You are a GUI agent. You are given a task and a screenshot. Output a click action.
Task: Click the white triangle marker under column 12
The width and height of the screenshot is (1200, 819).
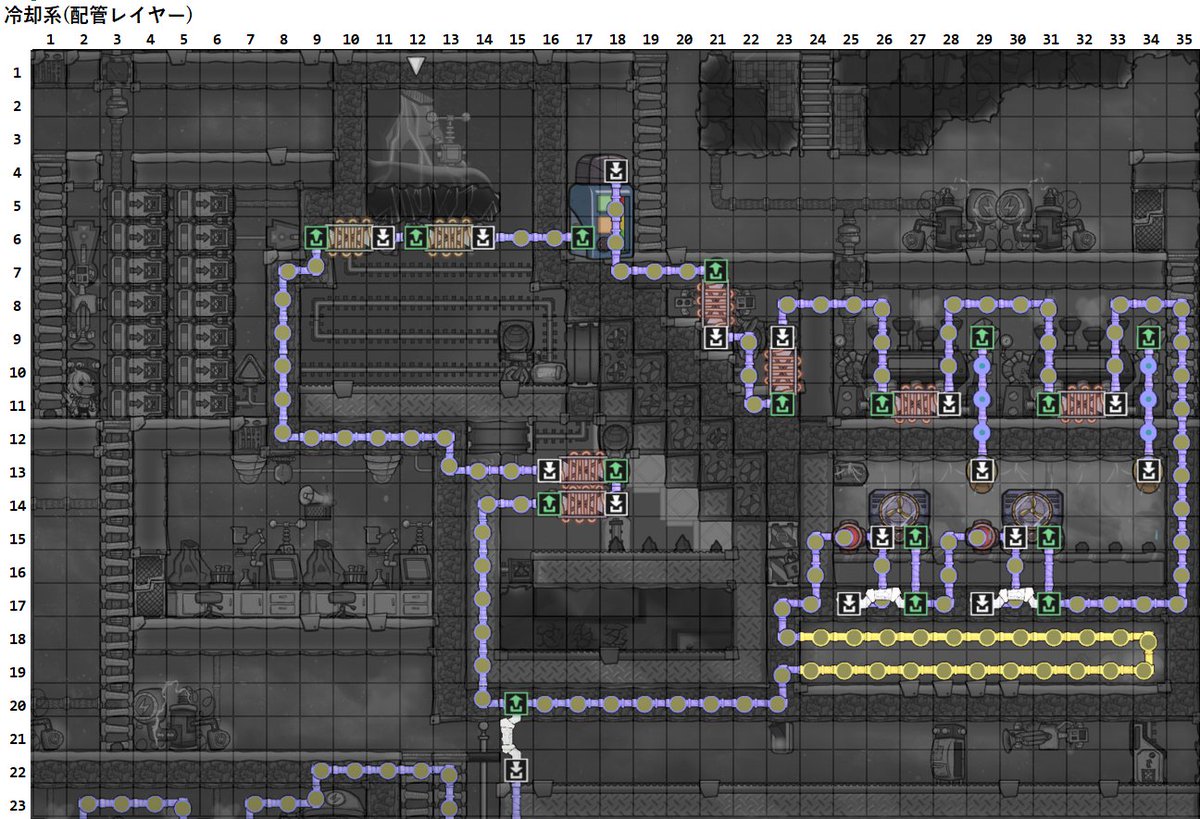pos(416,66)
